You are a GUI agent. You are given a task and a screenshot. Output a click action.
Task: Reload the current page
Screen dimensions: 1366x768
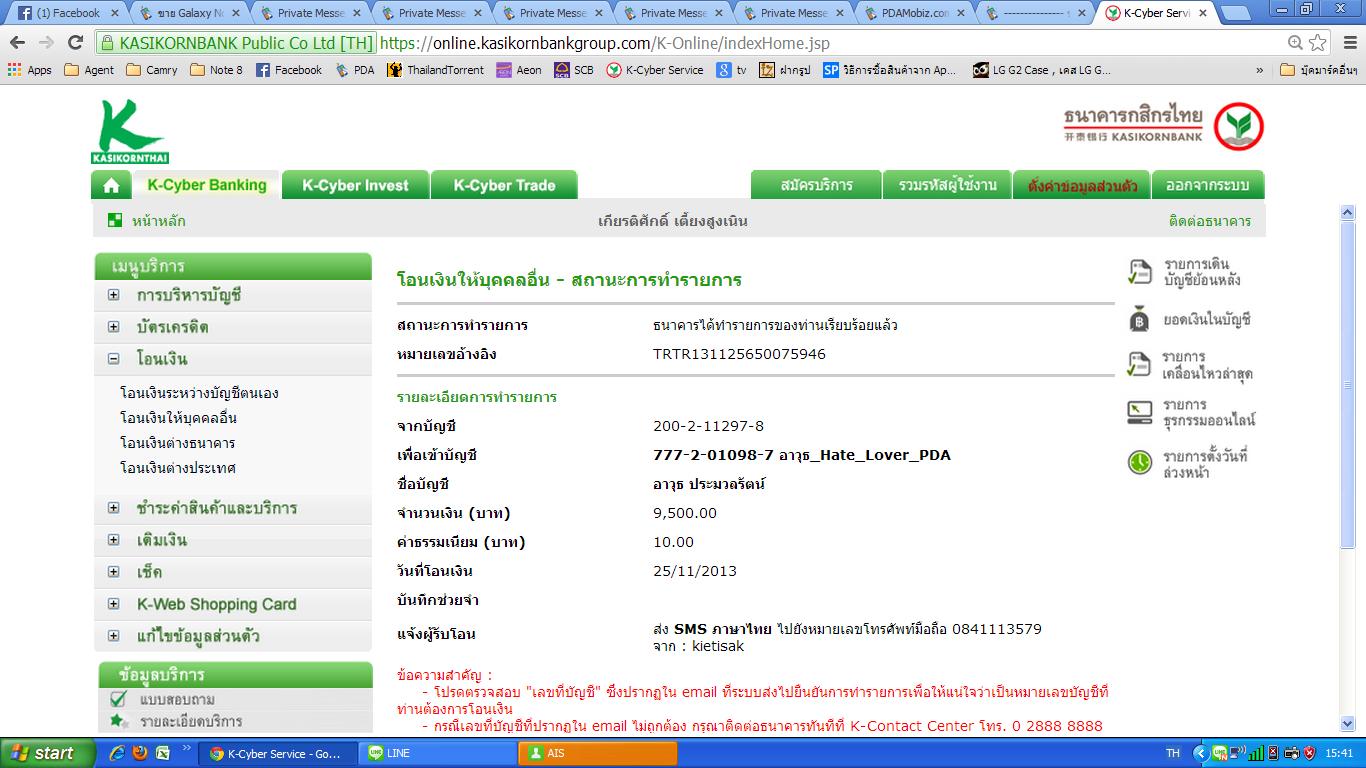[75, 43]
